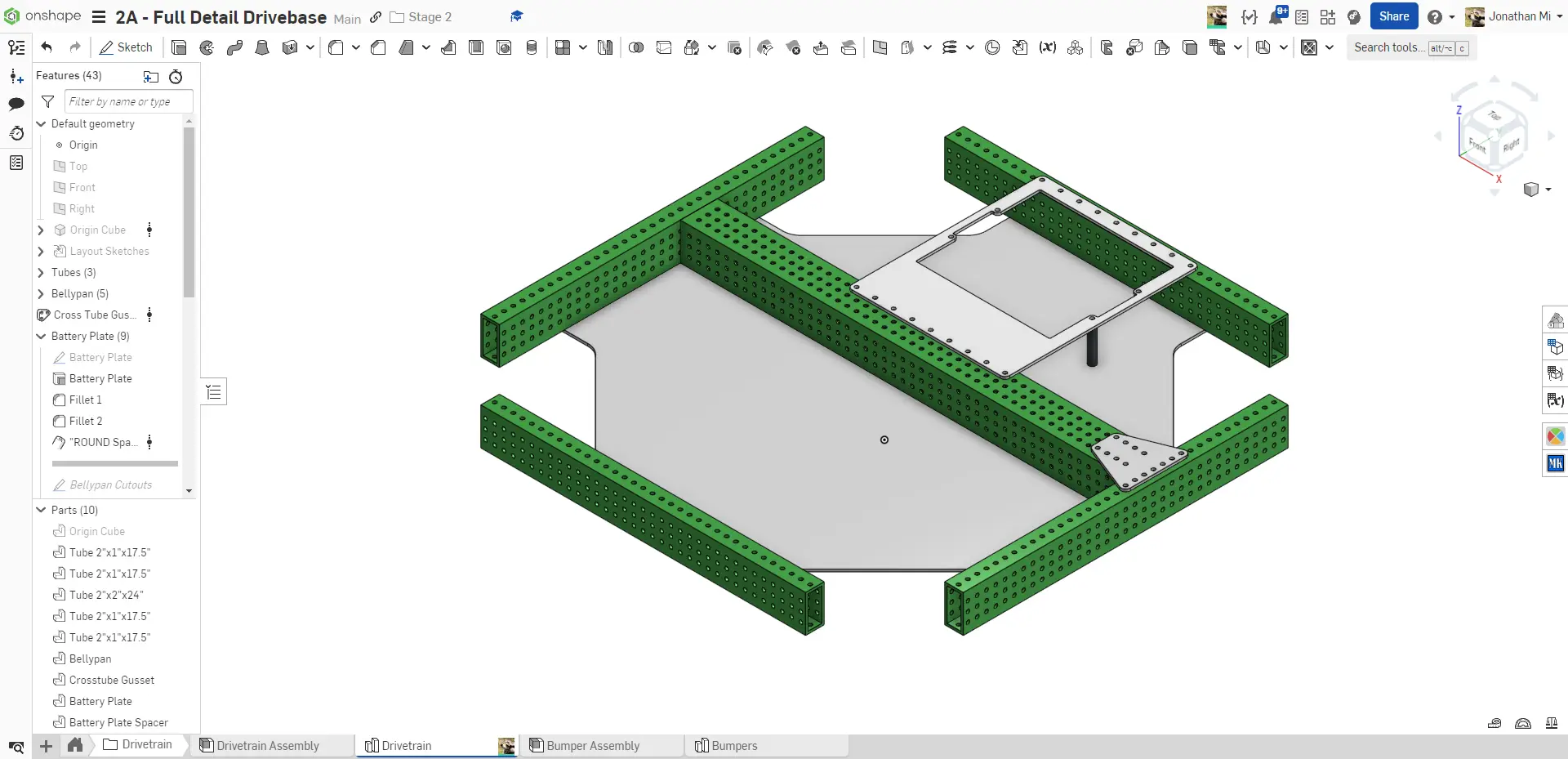Screen dimensions: 1568x759
Task: Switch to the Bumpers tab
Action: (x=734, y=745)
